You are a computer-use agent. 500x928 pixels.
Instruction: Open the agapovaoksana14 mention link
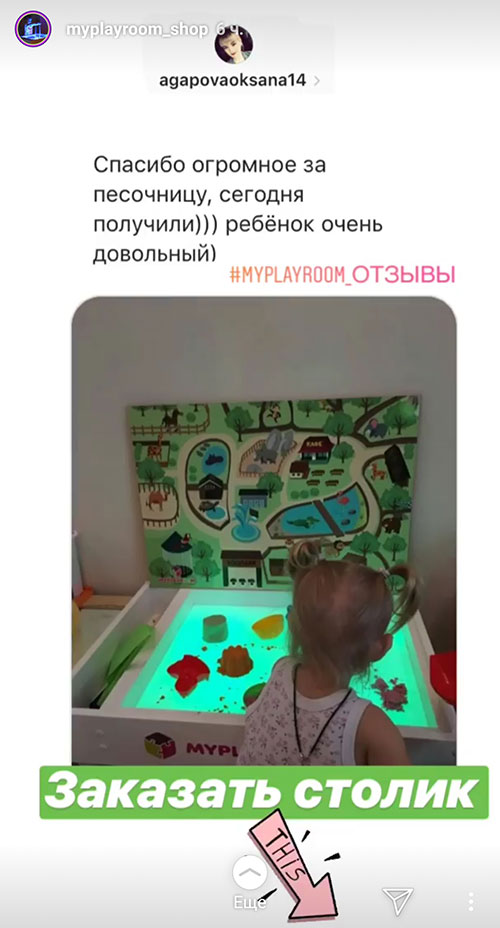(233, 80)
